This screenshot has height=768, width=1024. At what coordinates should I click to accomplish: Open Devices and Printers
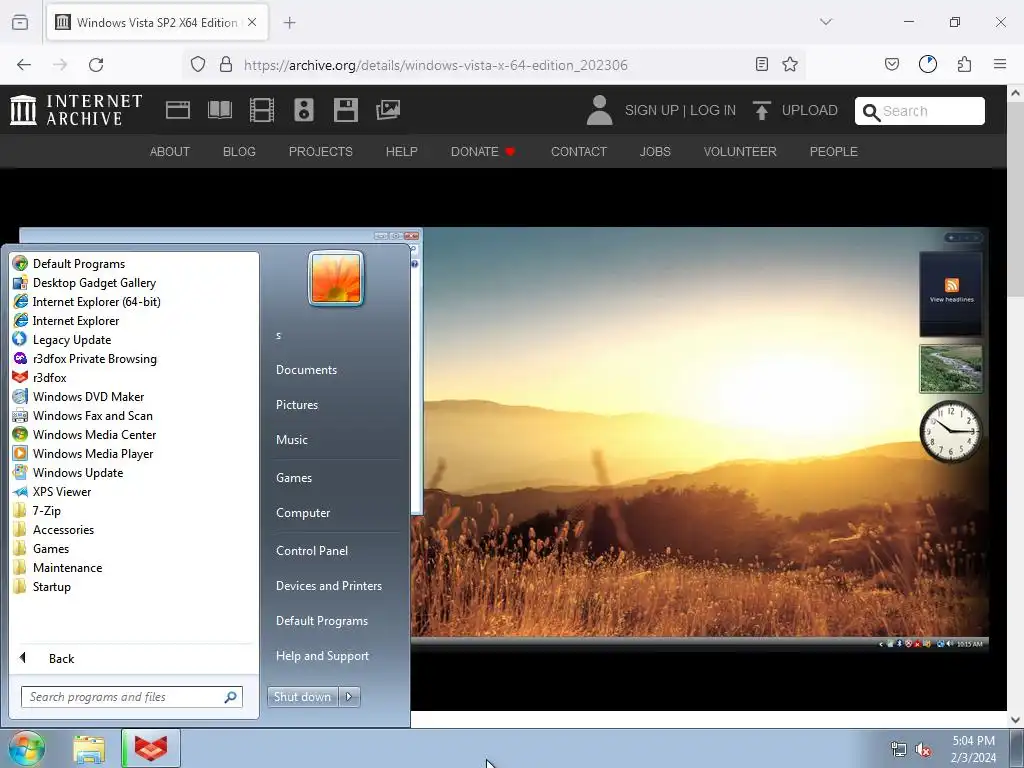[329, 586]
